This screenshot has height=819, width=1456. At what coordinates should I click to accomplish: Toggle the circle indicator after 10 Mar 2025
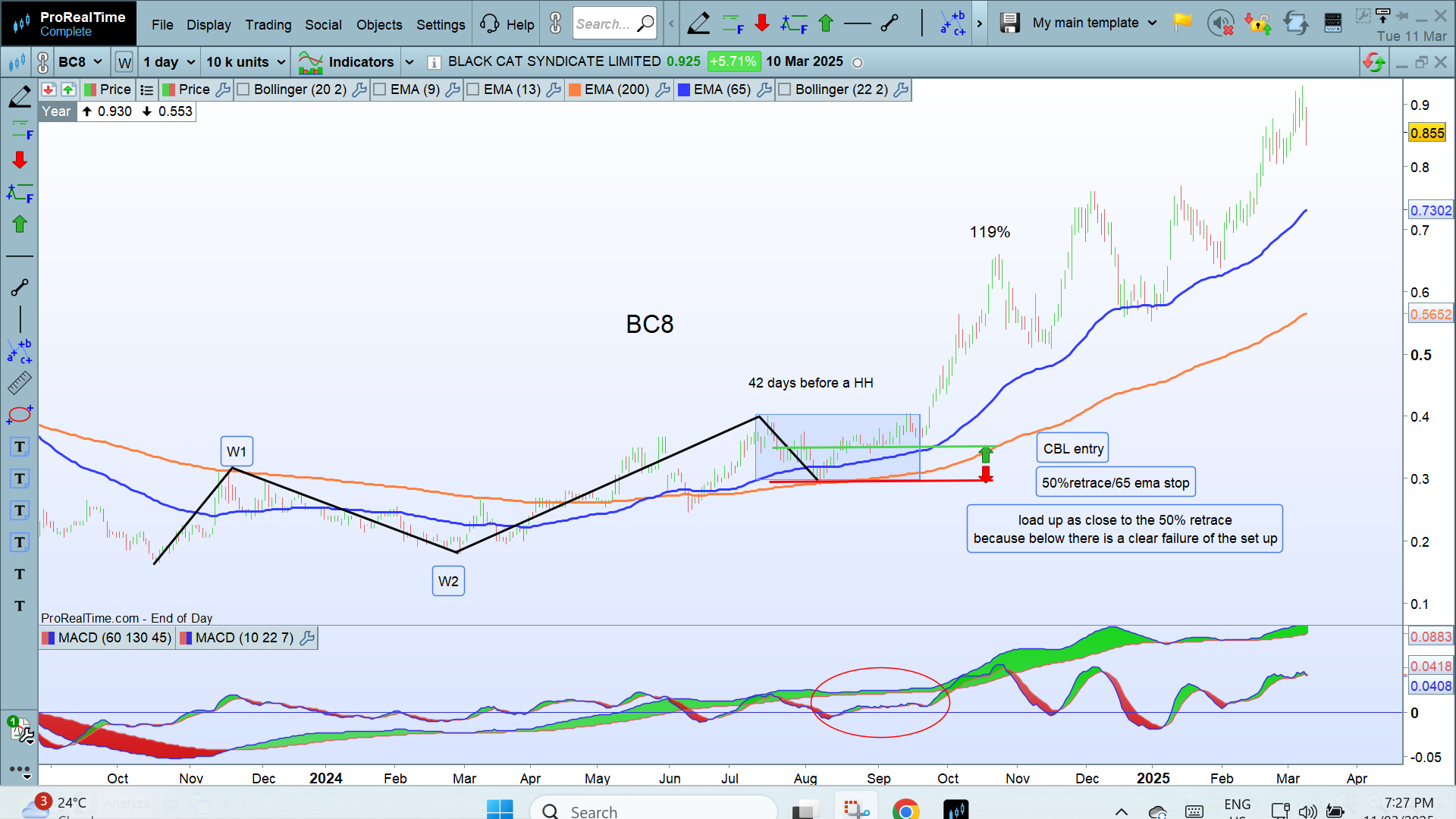click(858, 63)
